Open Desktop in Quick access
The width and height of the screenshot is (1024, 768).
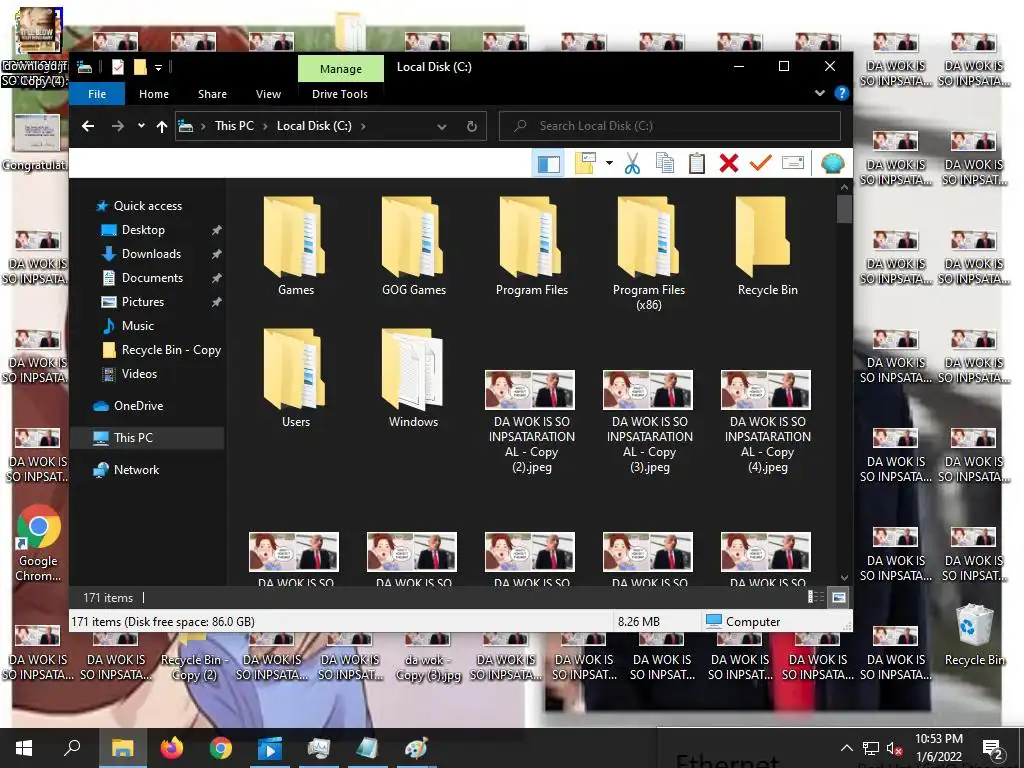(143, 230)
